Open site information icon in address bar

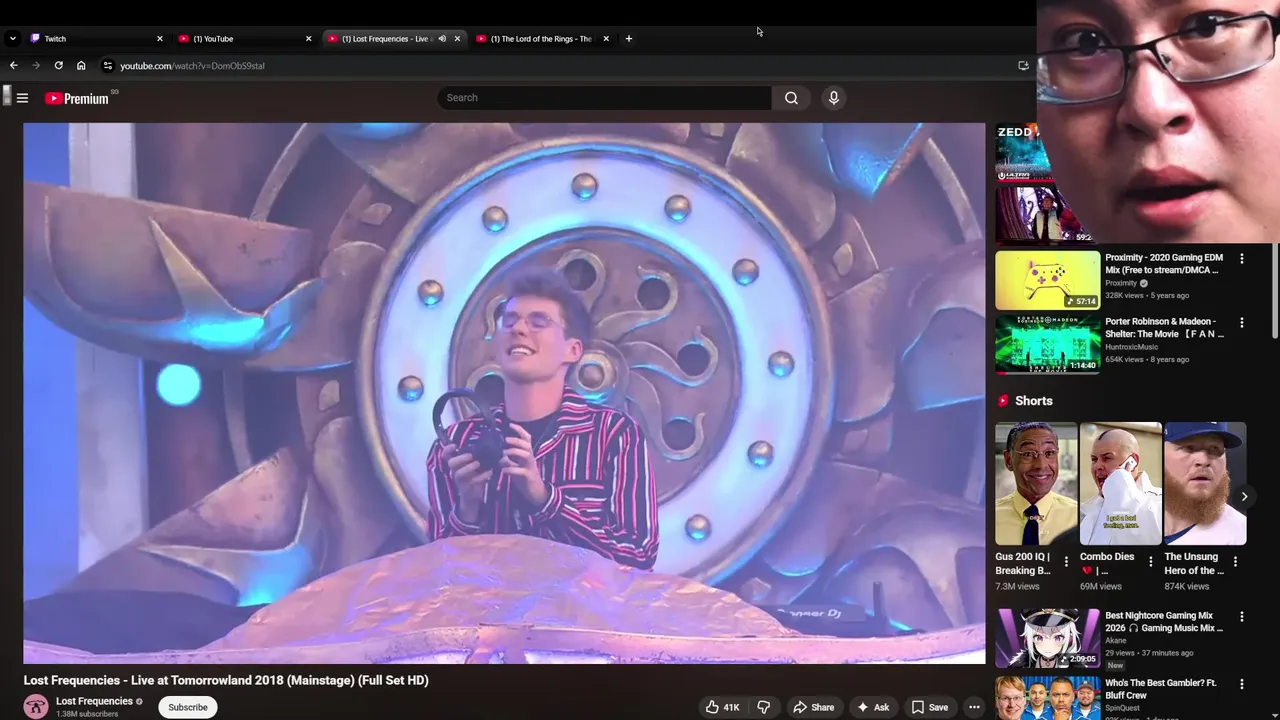coord(108,66)
